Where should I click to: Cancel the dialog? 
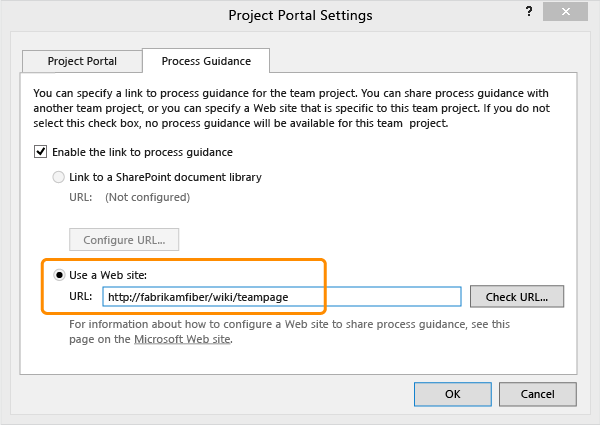[538, 394]
